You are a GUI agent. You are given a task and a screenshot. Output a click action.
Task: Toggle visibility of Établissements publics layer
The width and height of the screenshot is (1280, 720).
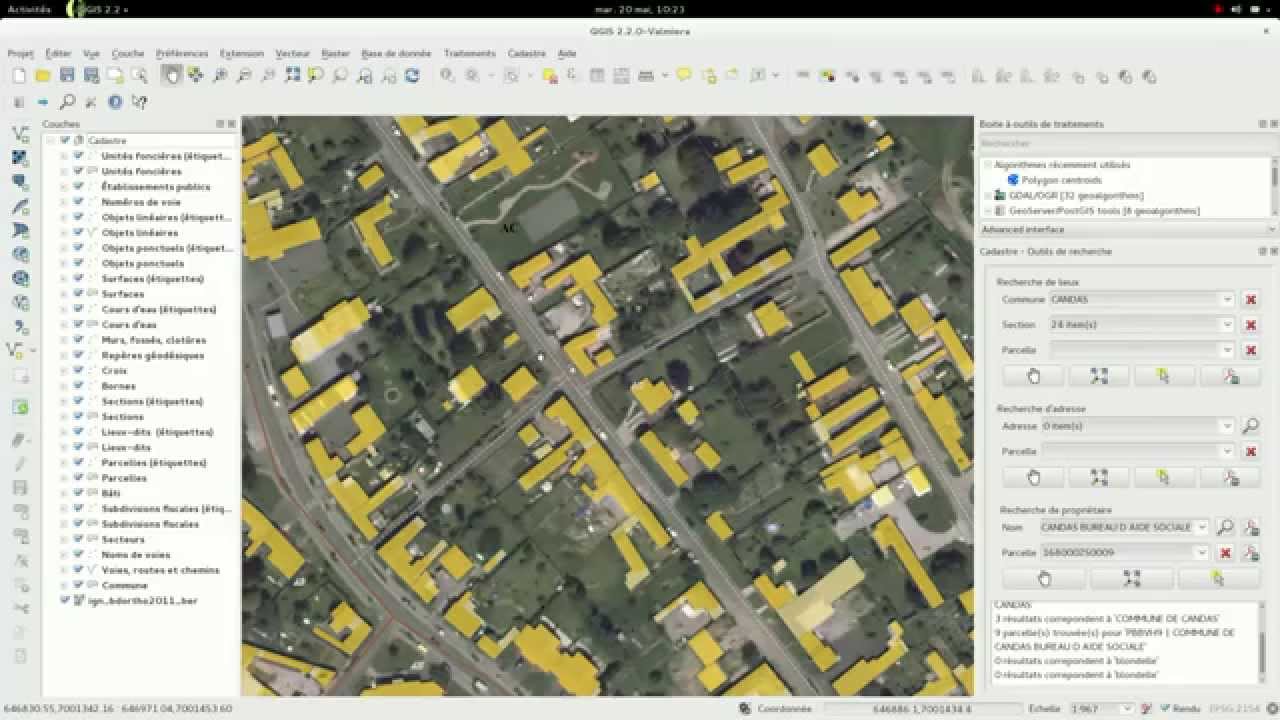click(78, 187)
